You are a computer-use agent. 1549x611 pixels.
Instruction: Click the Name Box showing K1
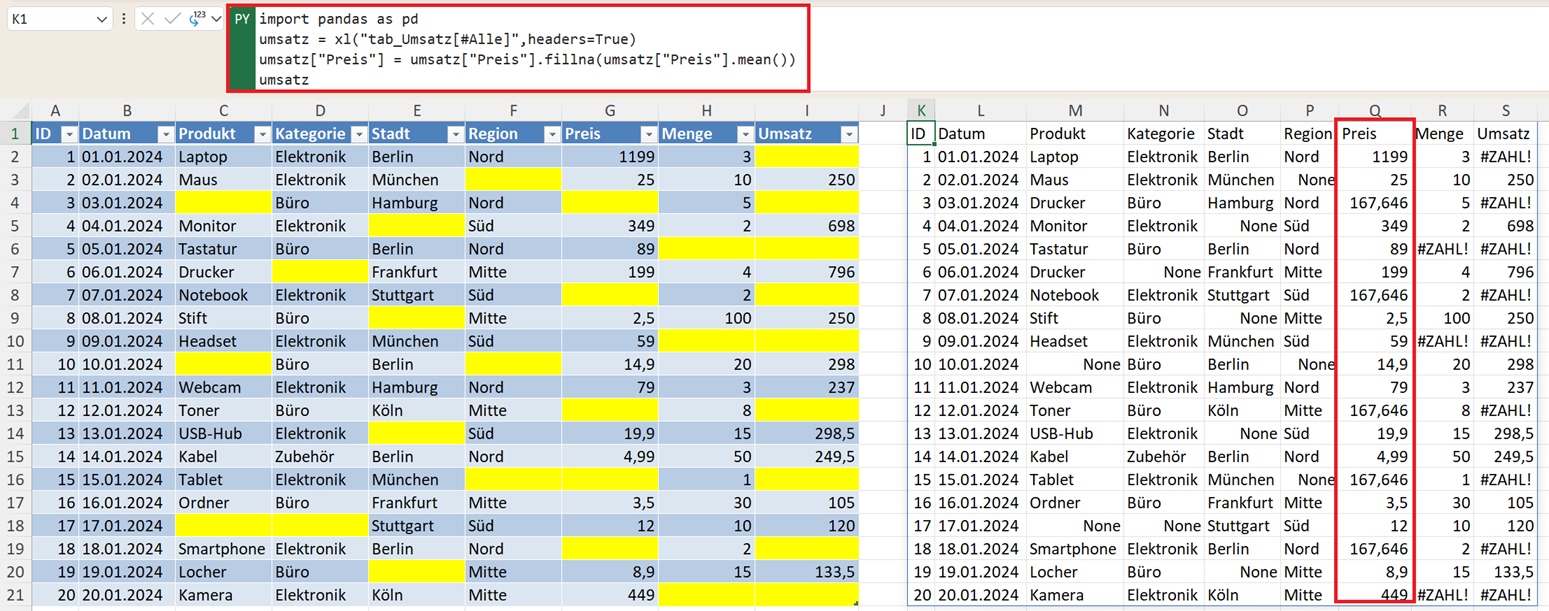[50, 19]
